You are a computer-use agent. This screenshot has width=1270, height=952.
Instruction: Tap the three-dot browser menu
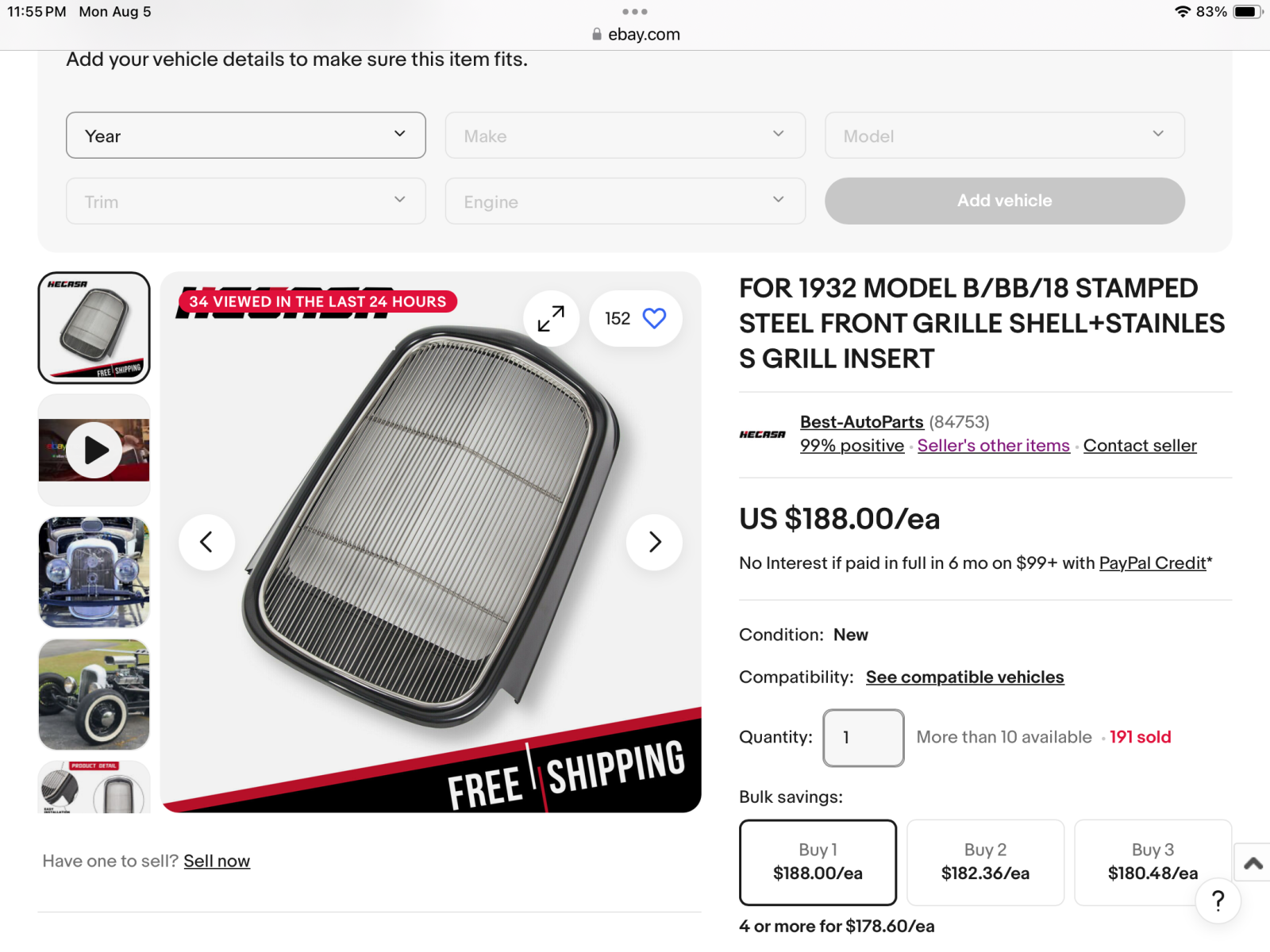[635, 12]
